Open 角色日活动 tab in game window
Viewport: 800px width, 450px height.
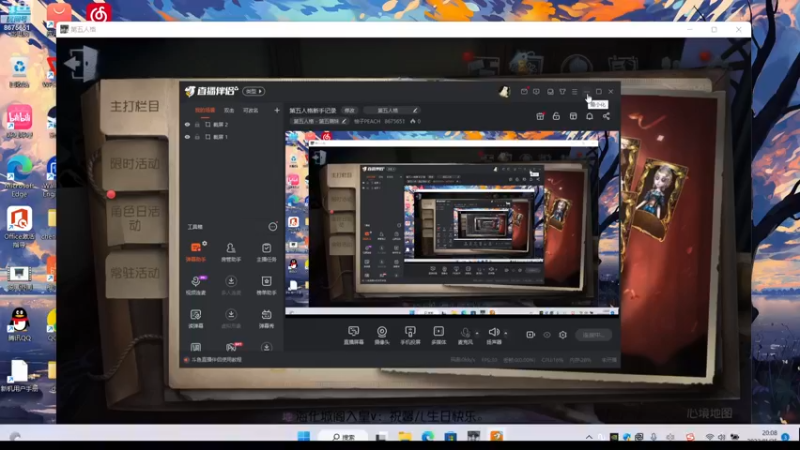135,218
